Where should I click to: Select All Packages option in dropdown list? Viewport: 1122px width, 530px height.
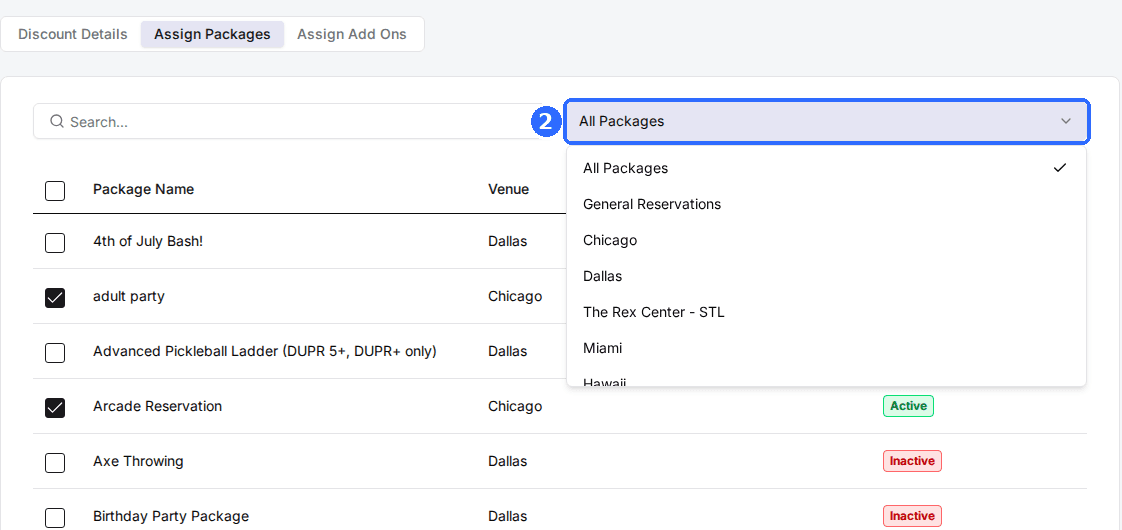click(x=826, y=168)
